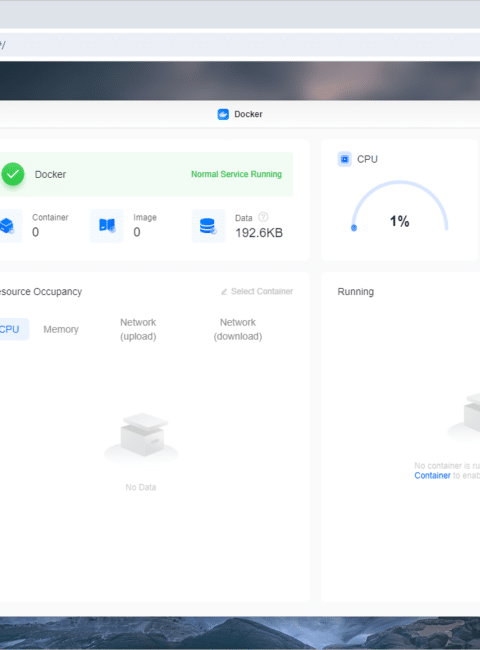This screenshot has width=480, height=650.
Task: Switch to the Memory tab
Action: click(x=61, y=329)
